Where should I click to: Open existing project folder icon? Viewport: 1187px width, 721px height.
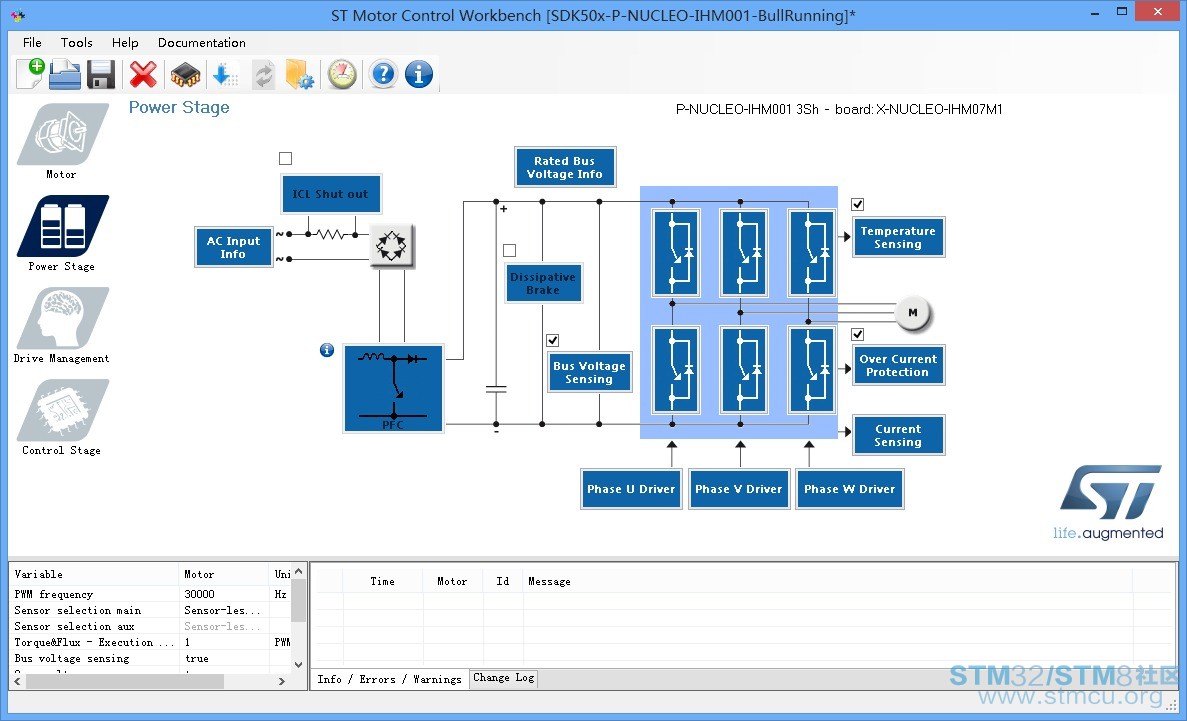[x=65, y=74]
